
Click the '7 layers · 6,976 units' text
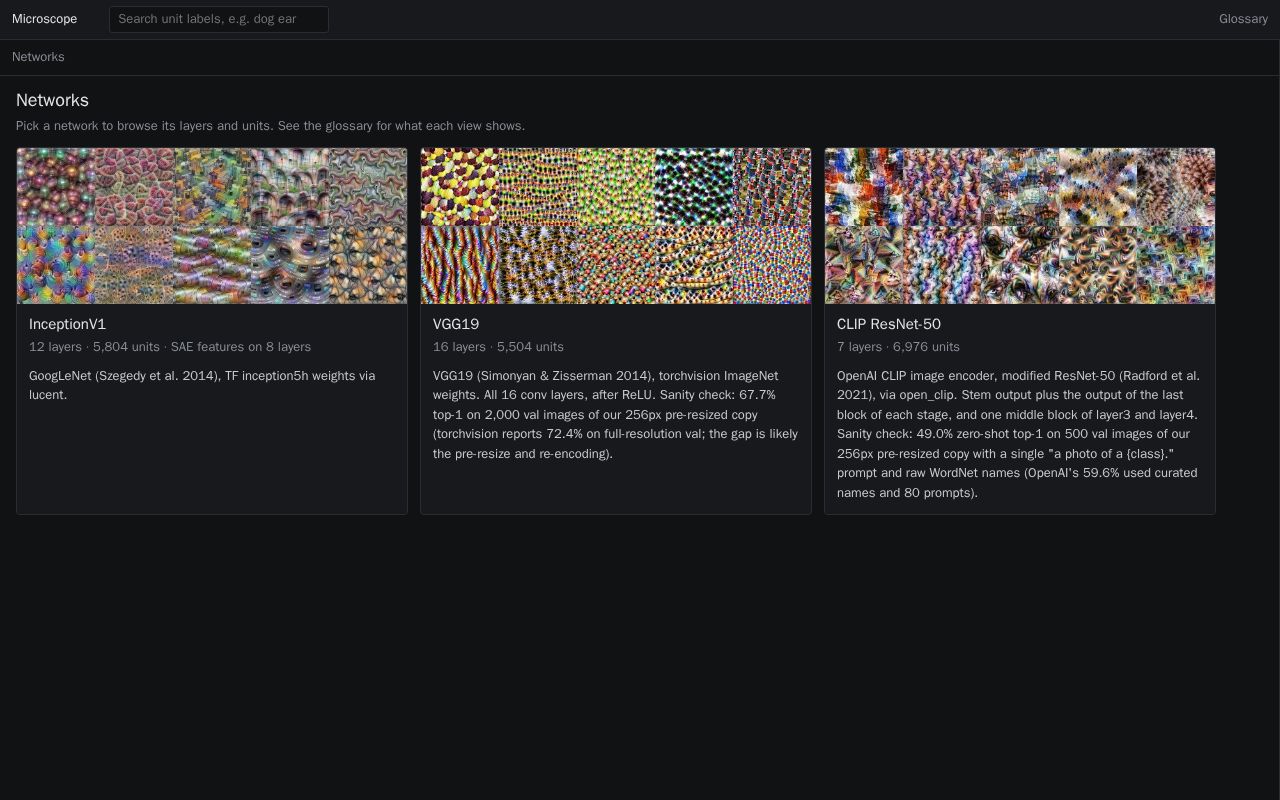[898, 347]
